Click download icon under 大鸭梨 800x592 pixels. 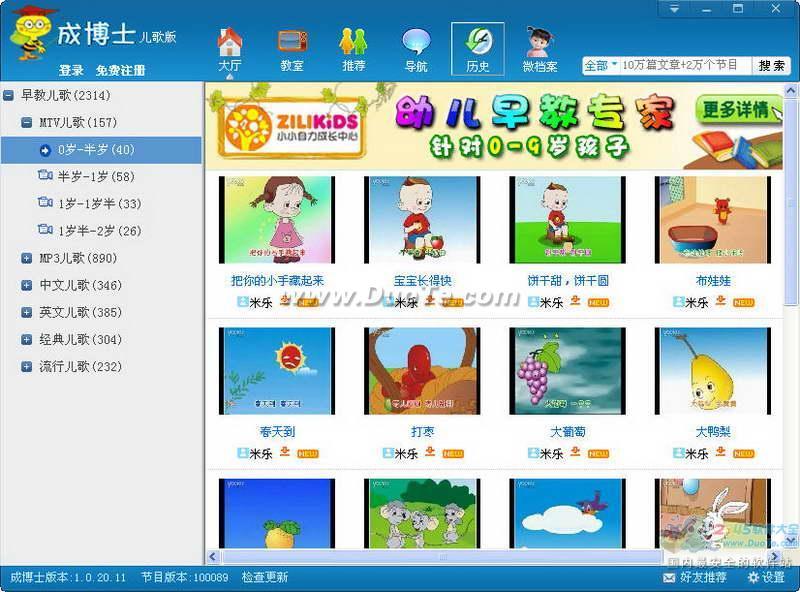(720, 452)
